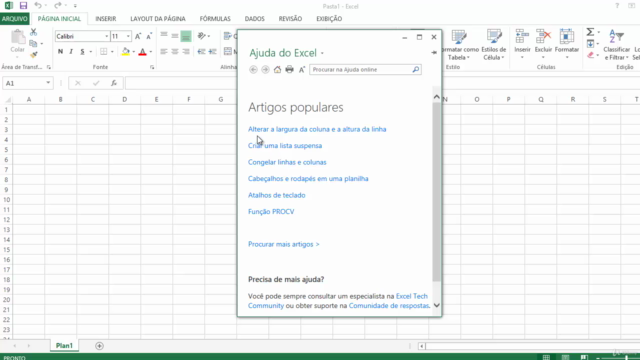Click forward arrow in Ajuda do Excel
Viewport: 640px width, 360px height.
pyautogui.click(x=265, y=69)
